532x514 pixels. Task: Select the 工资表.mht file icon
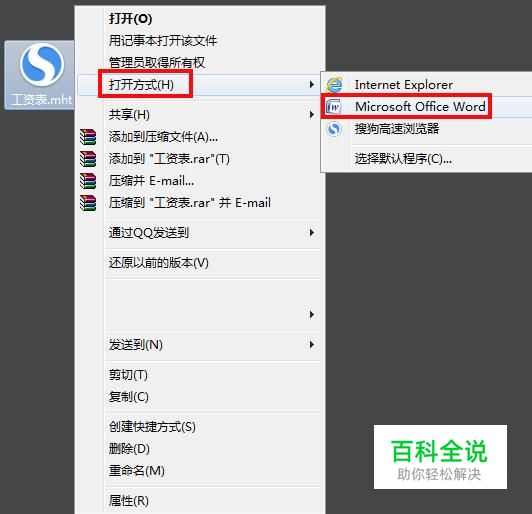point(41,65)
